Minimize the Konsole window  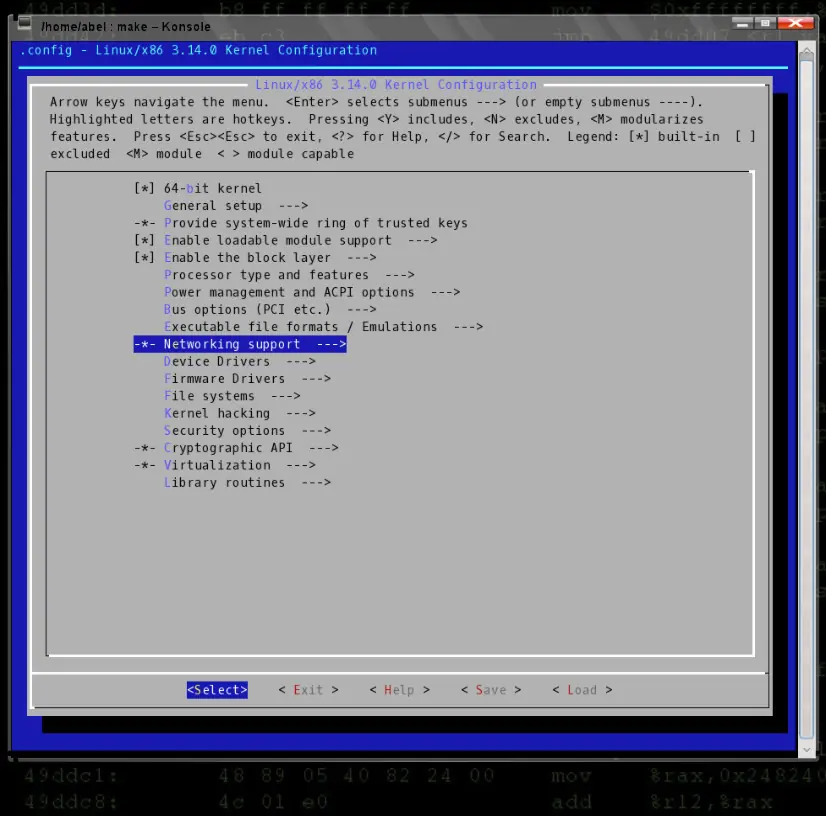(742, 23)
